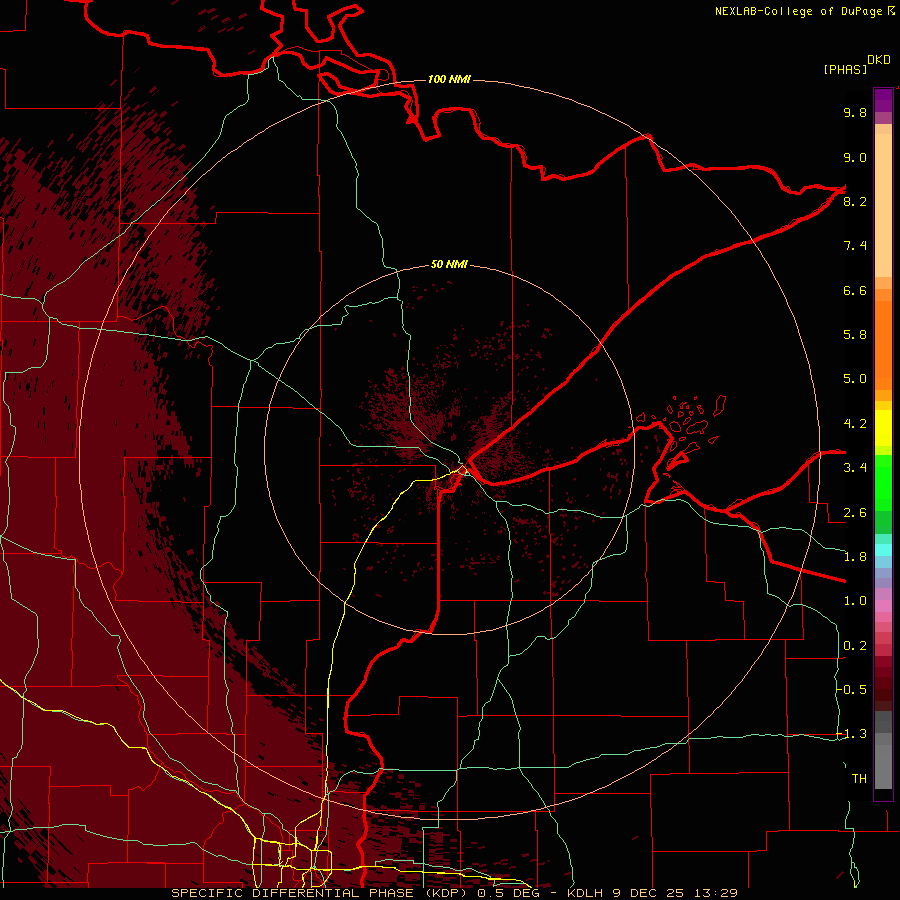Click the 9.8 value on the scale

tap(855, 112)
